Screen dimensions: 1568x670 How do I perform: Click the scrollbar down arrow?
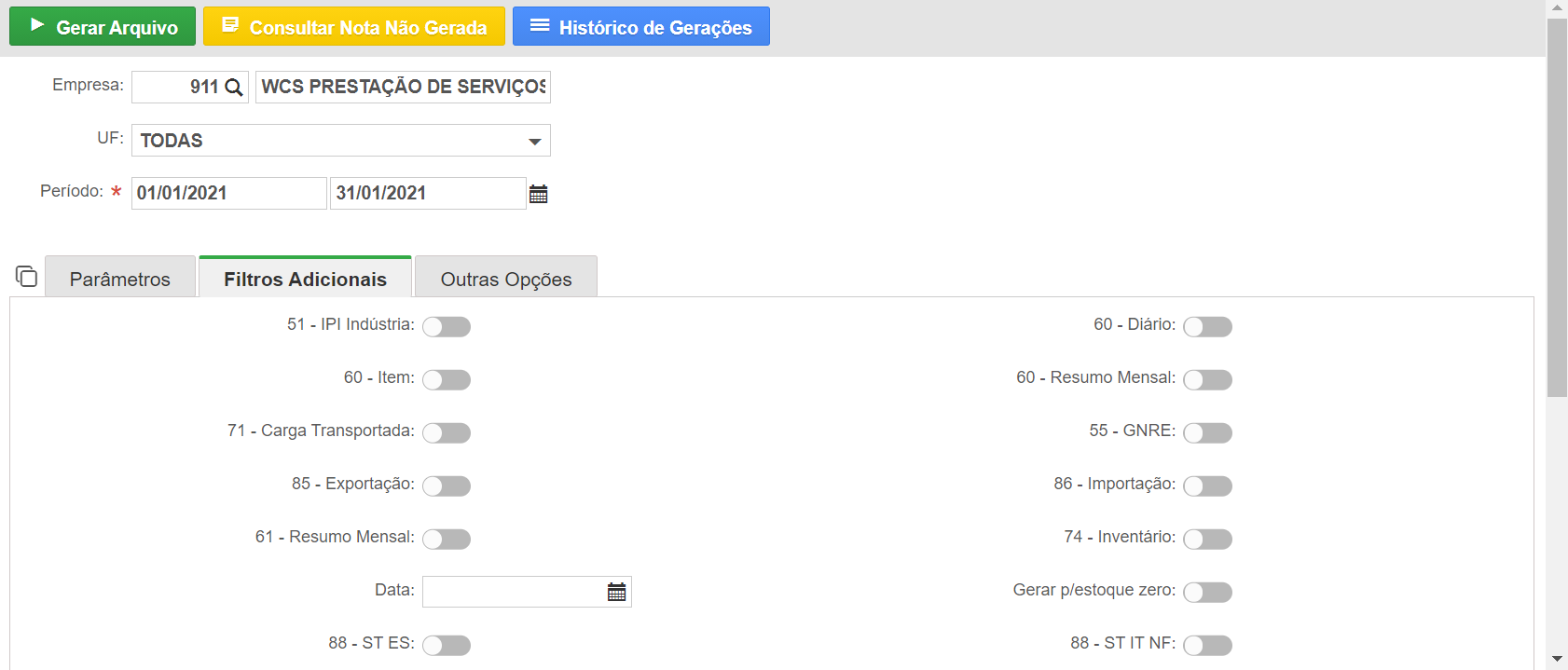(x=1557, y=660)
